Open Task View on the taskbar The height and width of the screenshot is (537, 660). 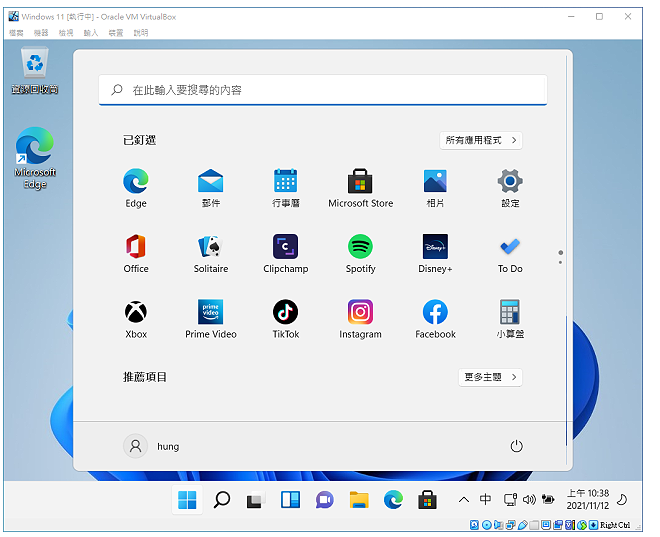click(x=255, y=500)
